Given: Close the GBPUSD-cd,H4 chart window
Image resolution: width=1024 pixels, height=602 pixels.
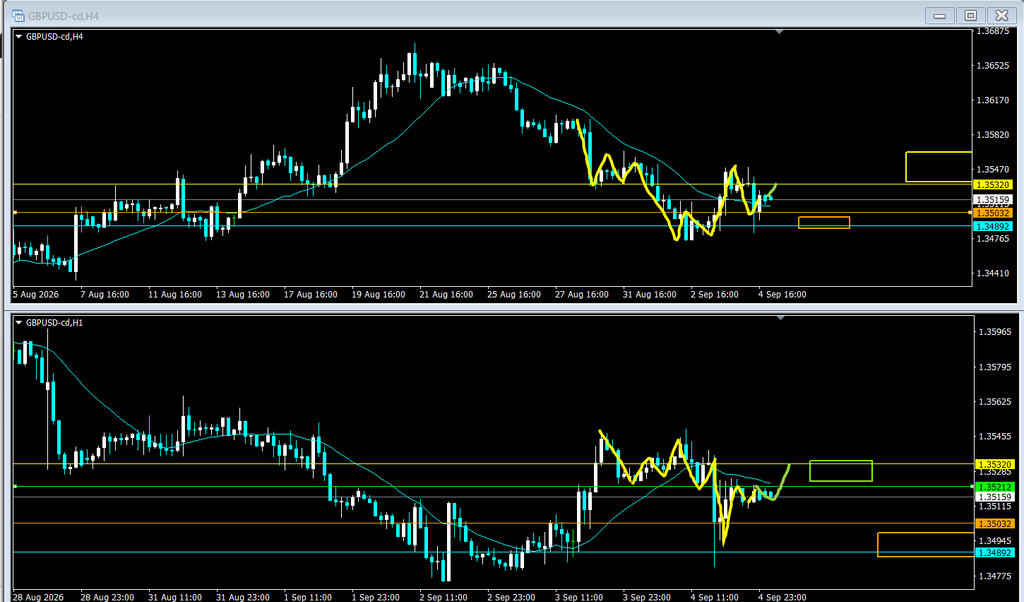Looking at the screenshot, I should tap(1002, 16).
